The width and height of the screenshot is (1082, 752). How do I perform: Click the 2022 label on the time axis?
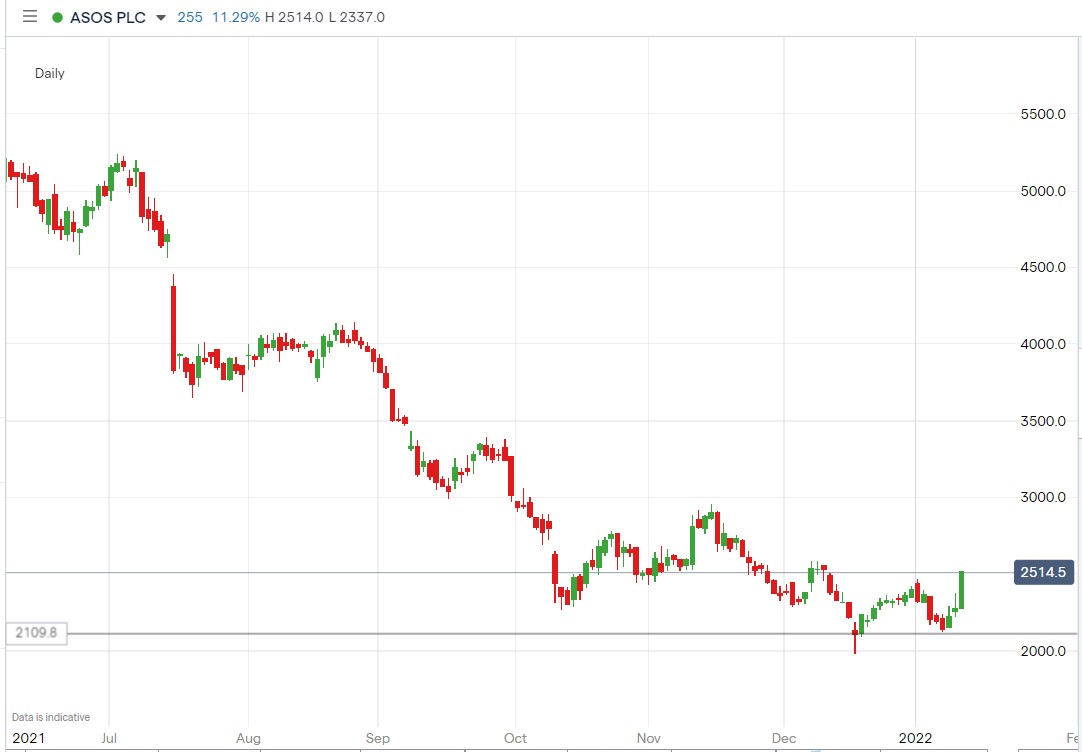(914, 738)
